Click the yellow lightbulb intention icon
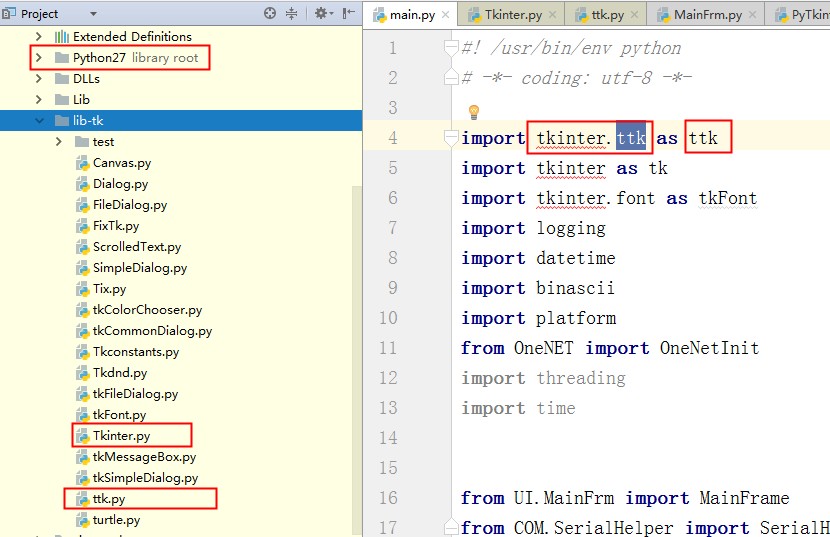This screenshot has width=830, height=537. click(x=474, y=112)
